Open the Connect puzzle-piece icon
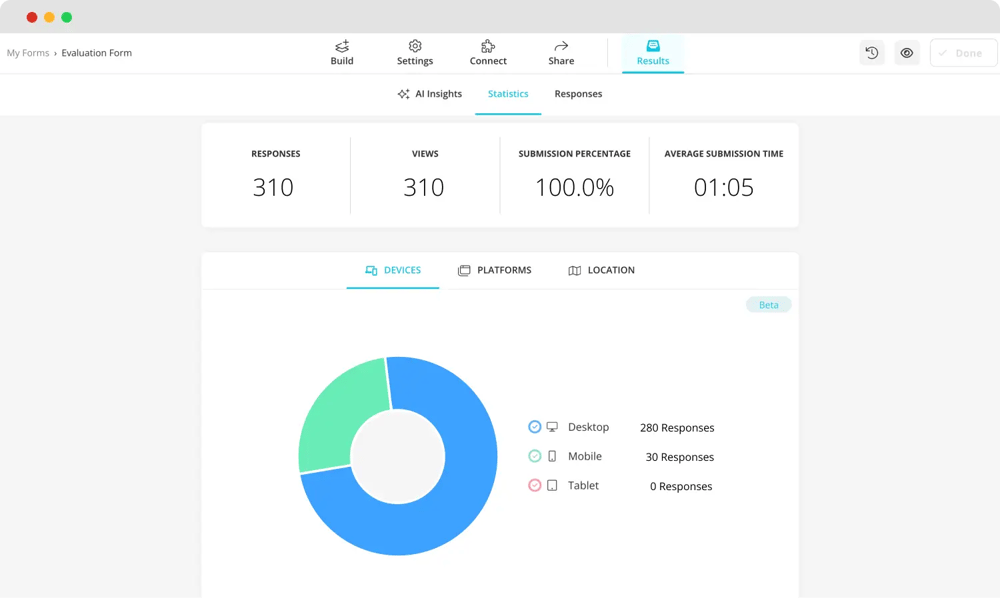Image resolution: width=1000 pixels, height=598 pixels. [x=488, y=46]
